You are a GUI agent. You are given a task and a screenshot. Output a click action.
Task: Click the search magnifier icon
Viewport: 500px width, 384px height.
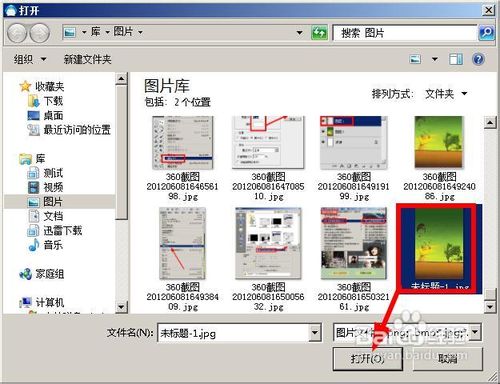click(486, 32)
